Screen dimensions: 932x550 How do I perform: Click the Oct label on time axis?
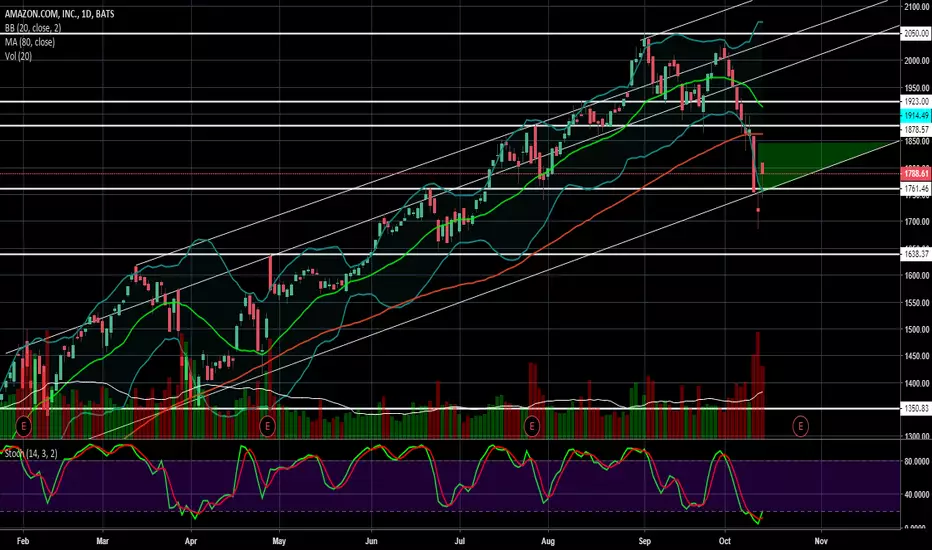pyautogui.click(x=725, y=541)
